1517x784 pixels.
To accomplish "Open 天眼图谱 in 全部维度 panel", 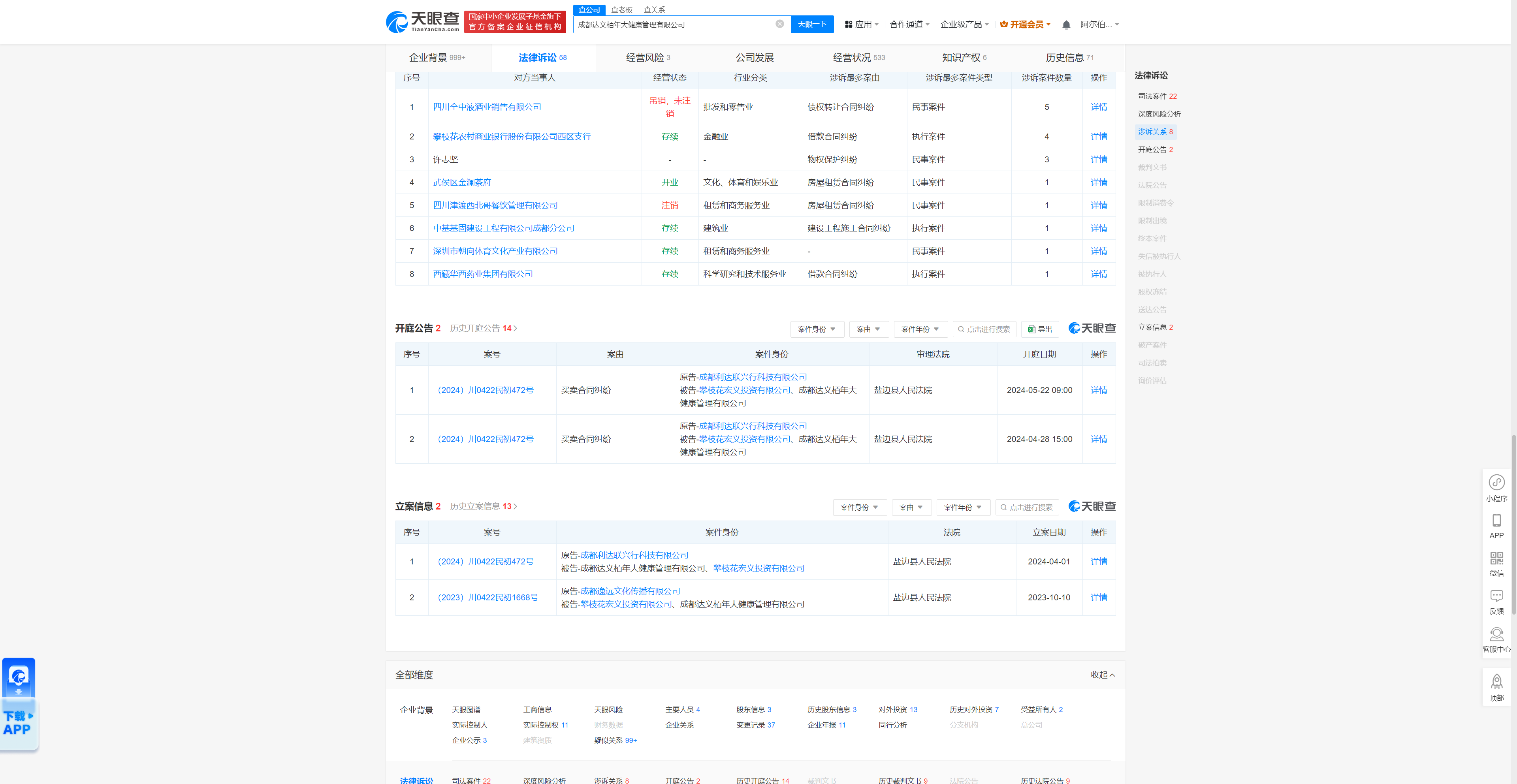I will (466, 710).
